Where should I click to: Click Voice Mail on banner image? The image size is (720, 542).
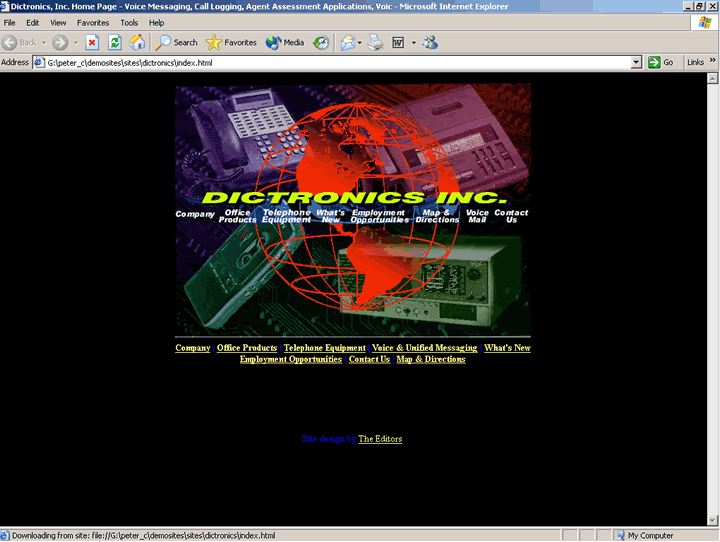coord(477,216)
